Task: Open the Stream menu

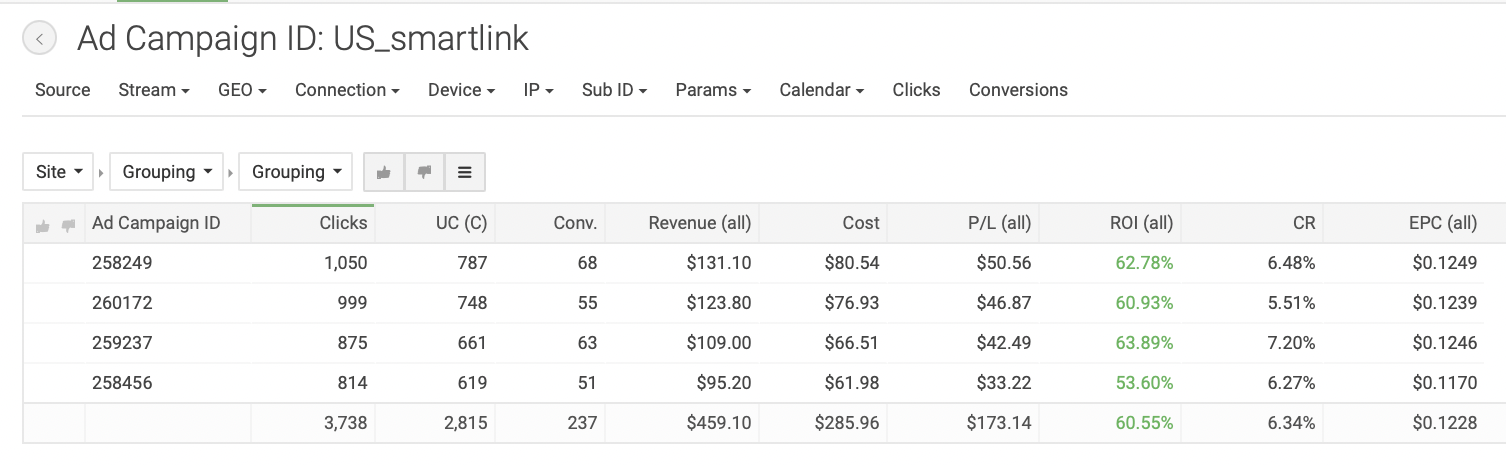Action: tap(154, 90)
